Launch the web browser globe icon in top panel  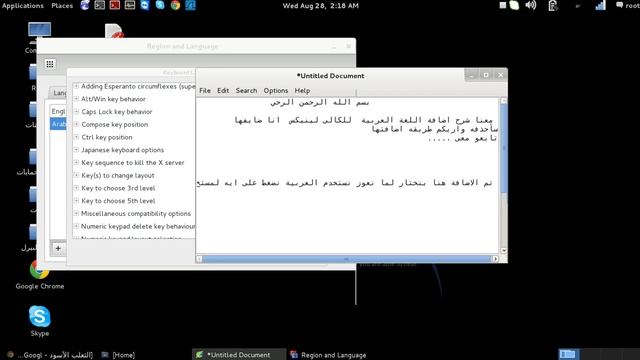click(x=85, y=5)
